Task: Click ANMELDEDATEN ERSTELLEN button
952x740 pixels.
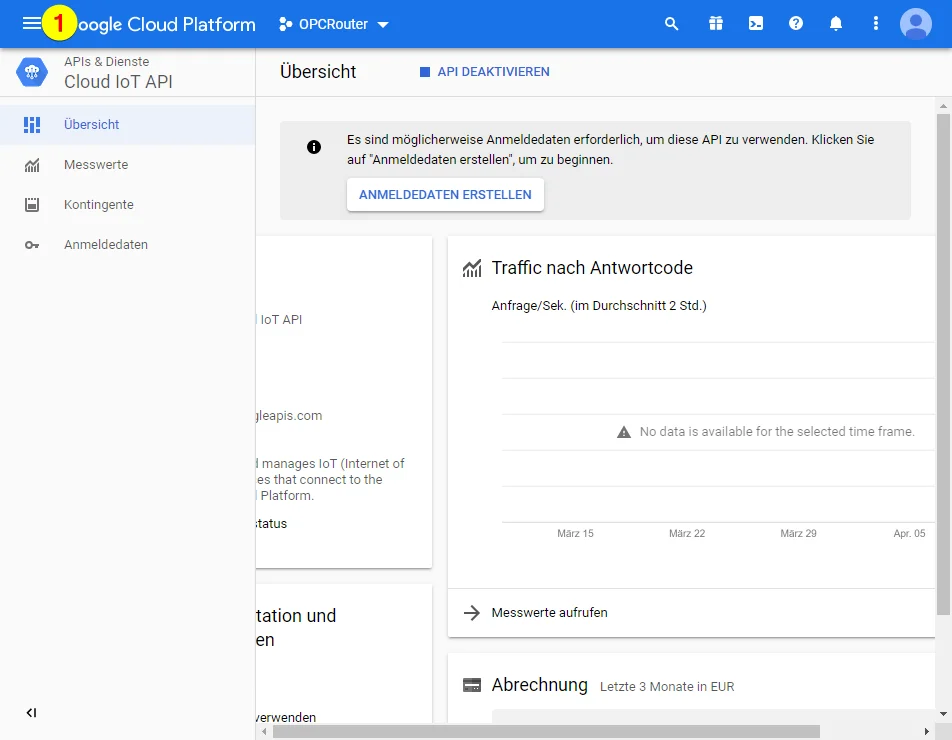Action: [445, 194]
